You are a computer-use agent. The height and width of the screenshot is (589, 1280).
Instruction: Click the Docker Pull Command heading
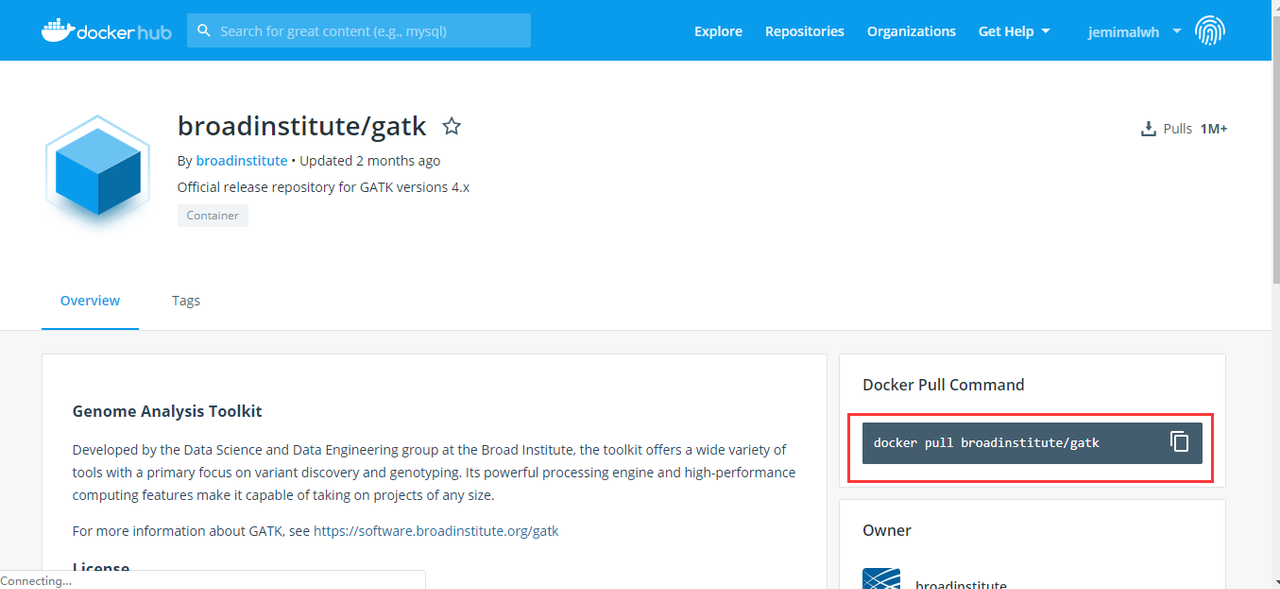pos(943,384)
